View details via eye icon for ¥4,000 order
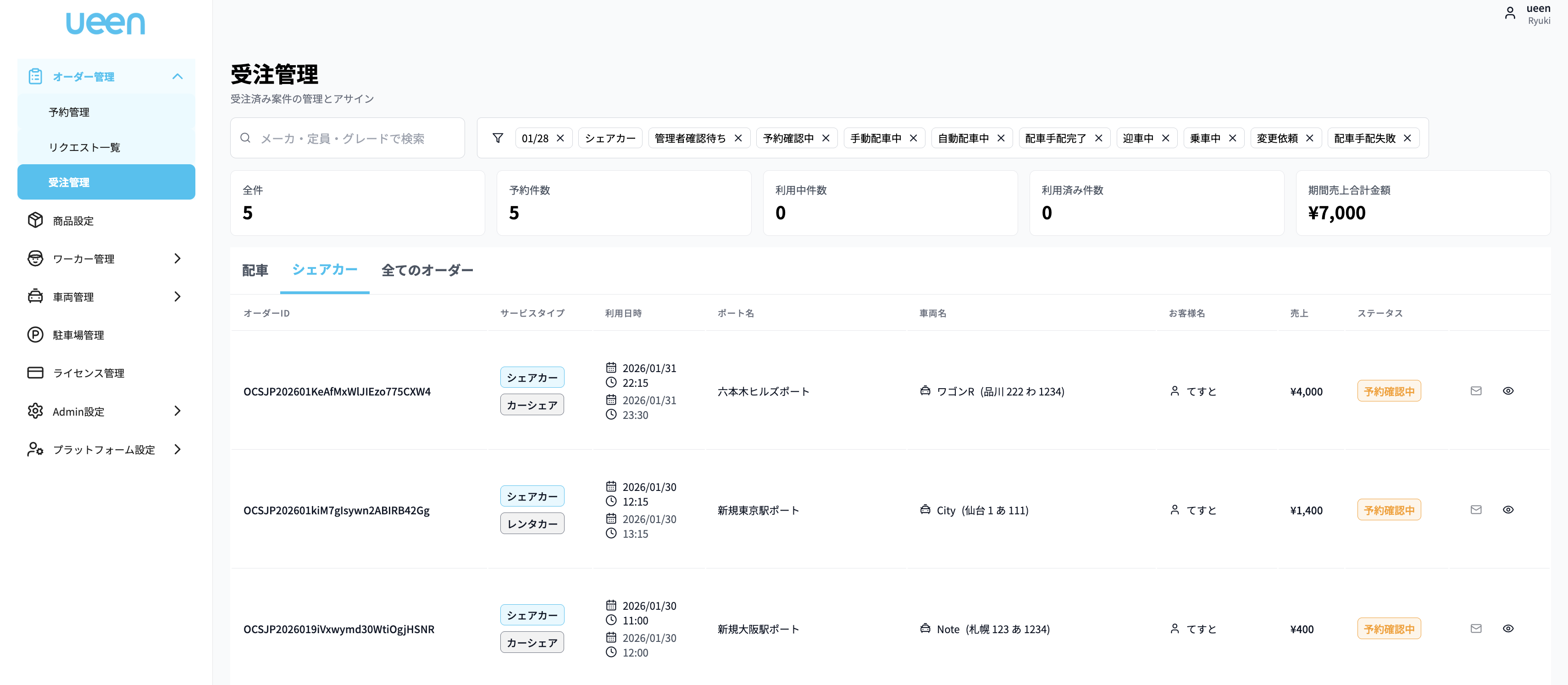1568x685 pixels. (1508, 391)
